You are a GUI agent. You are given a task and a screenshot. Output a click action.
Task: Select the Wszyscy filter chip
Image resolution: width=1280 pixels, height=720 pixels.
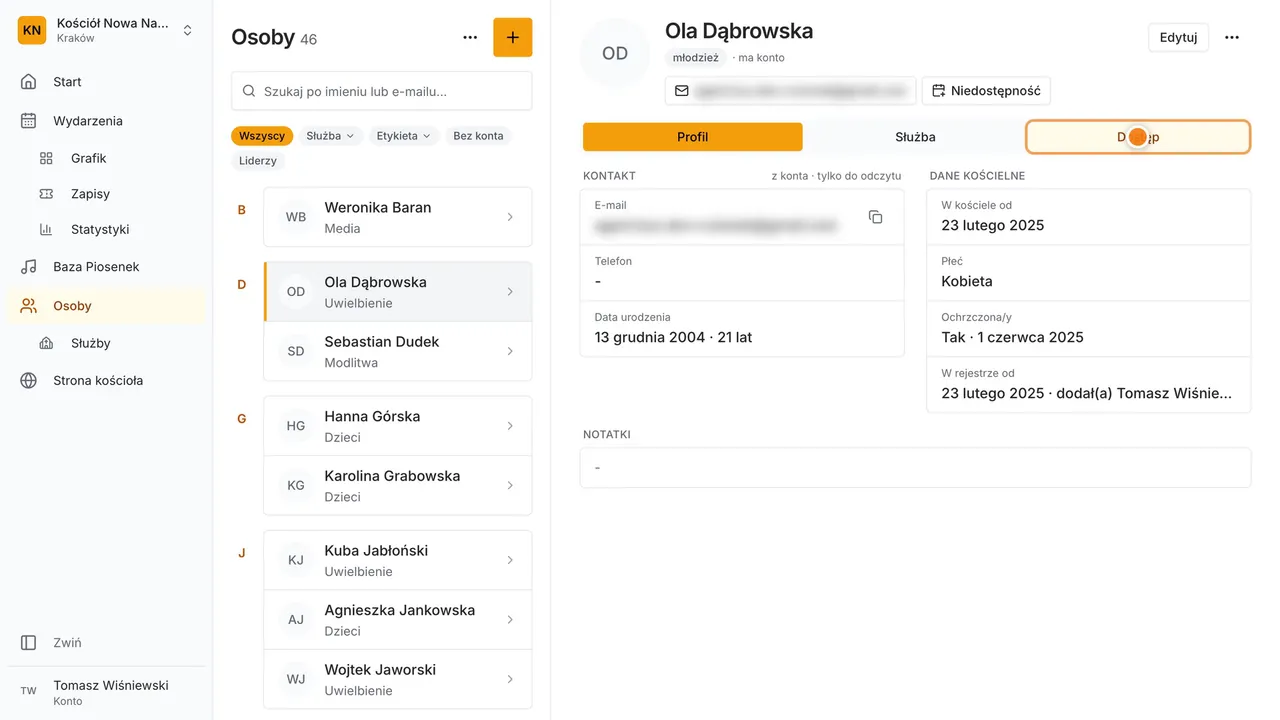(x=262, y=136)
